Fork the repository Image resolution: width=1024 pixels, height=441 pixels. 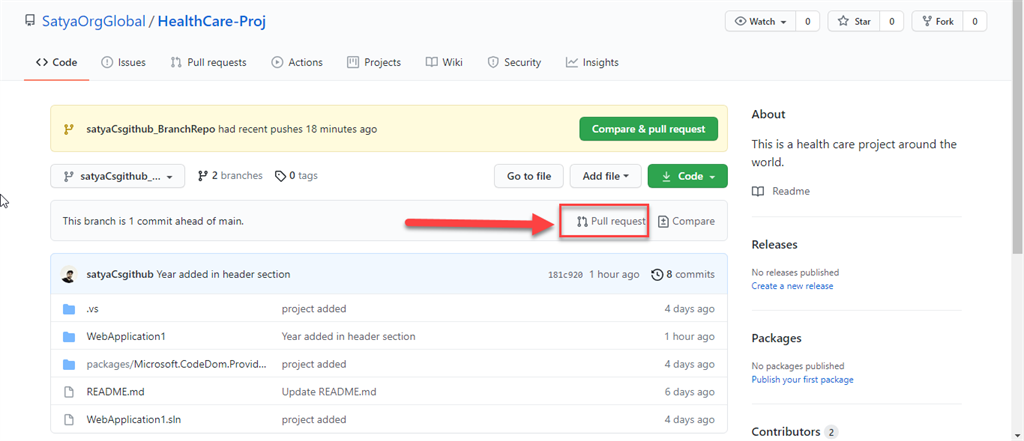click(938, 22)
